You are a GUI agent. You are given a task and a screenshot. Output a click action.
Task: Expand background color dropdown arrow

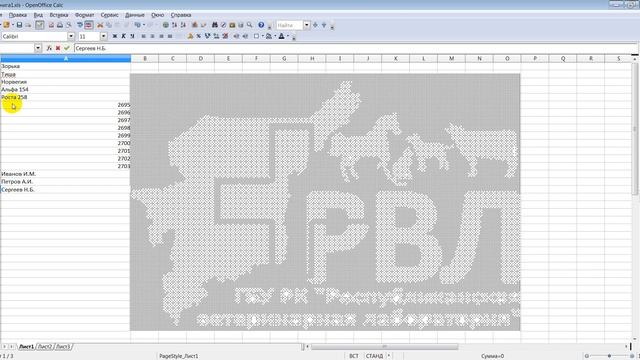(x=275, y=36)
